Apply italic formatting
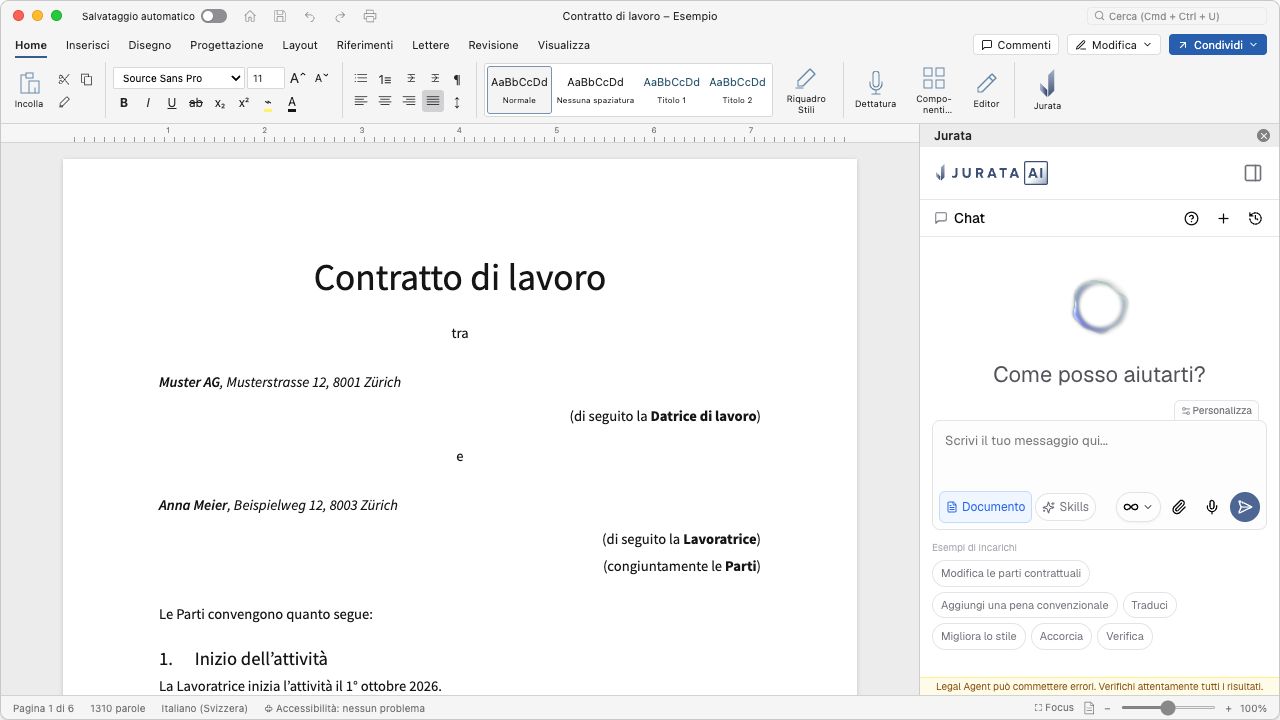 148,103
